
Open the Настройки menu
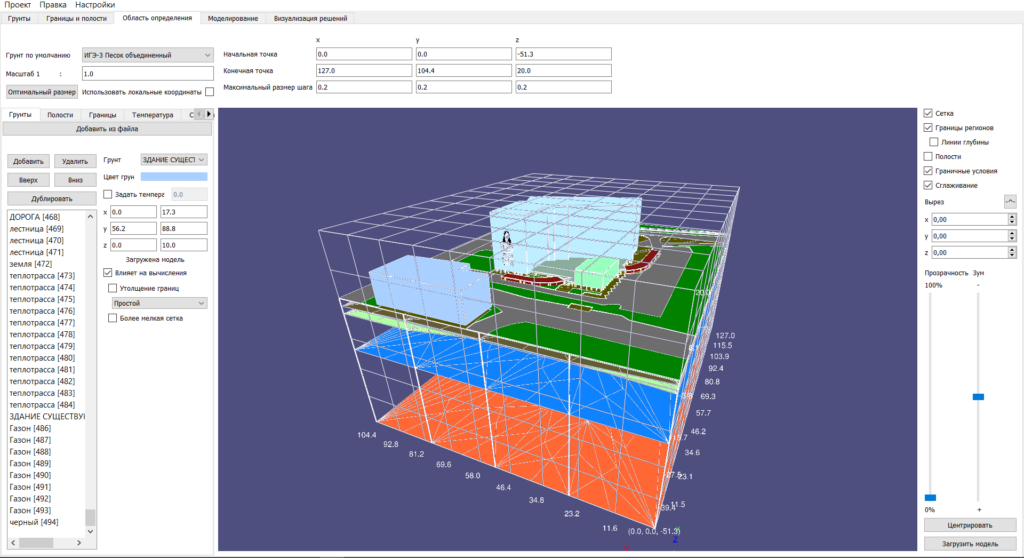click(x=95, y=5)
